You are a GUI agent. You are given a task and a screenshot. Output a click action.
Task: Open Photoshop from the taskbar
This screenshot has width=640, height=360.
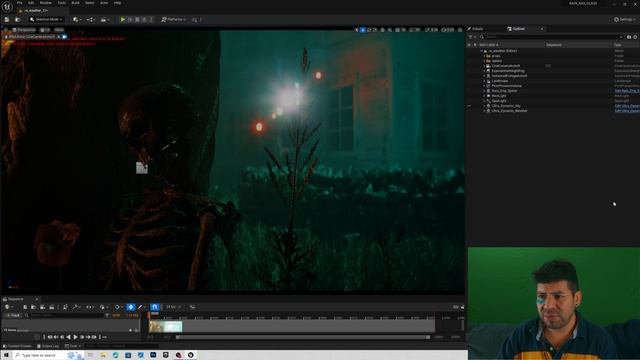pyautogui.click(x=153, y=355)
